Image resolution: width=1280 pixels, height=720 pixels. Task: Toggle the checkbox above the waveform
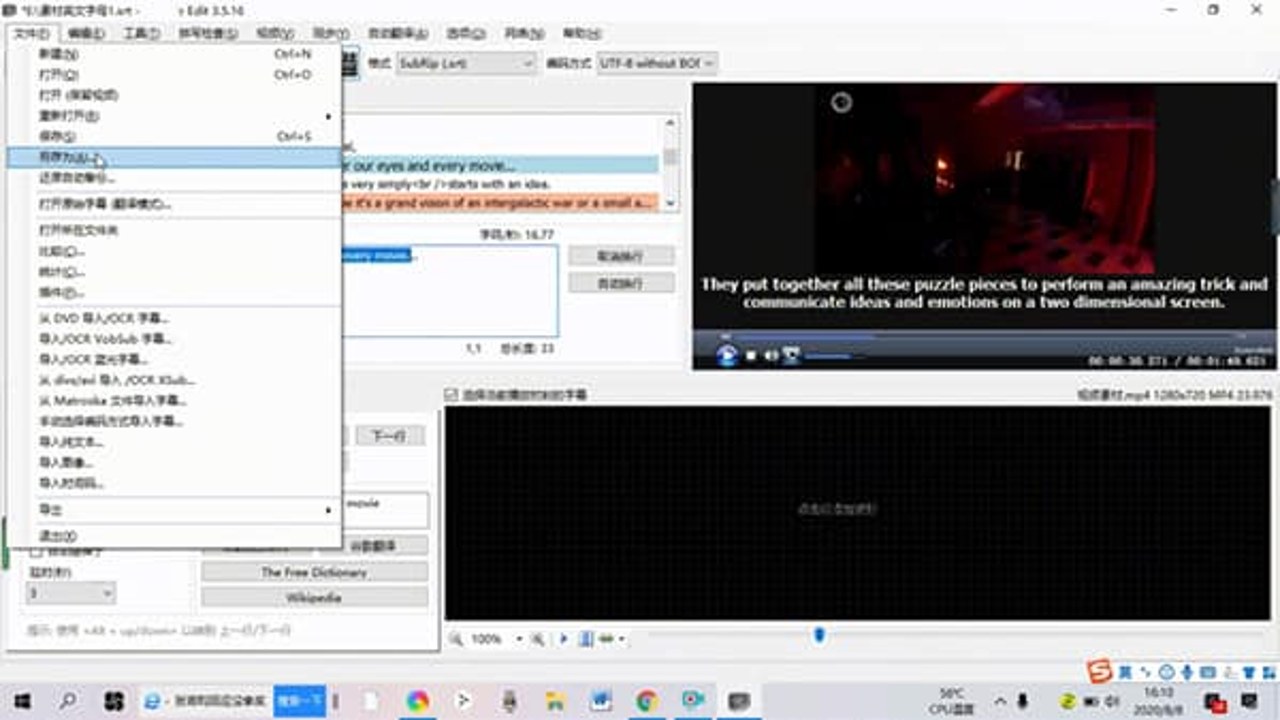[451, 395]
